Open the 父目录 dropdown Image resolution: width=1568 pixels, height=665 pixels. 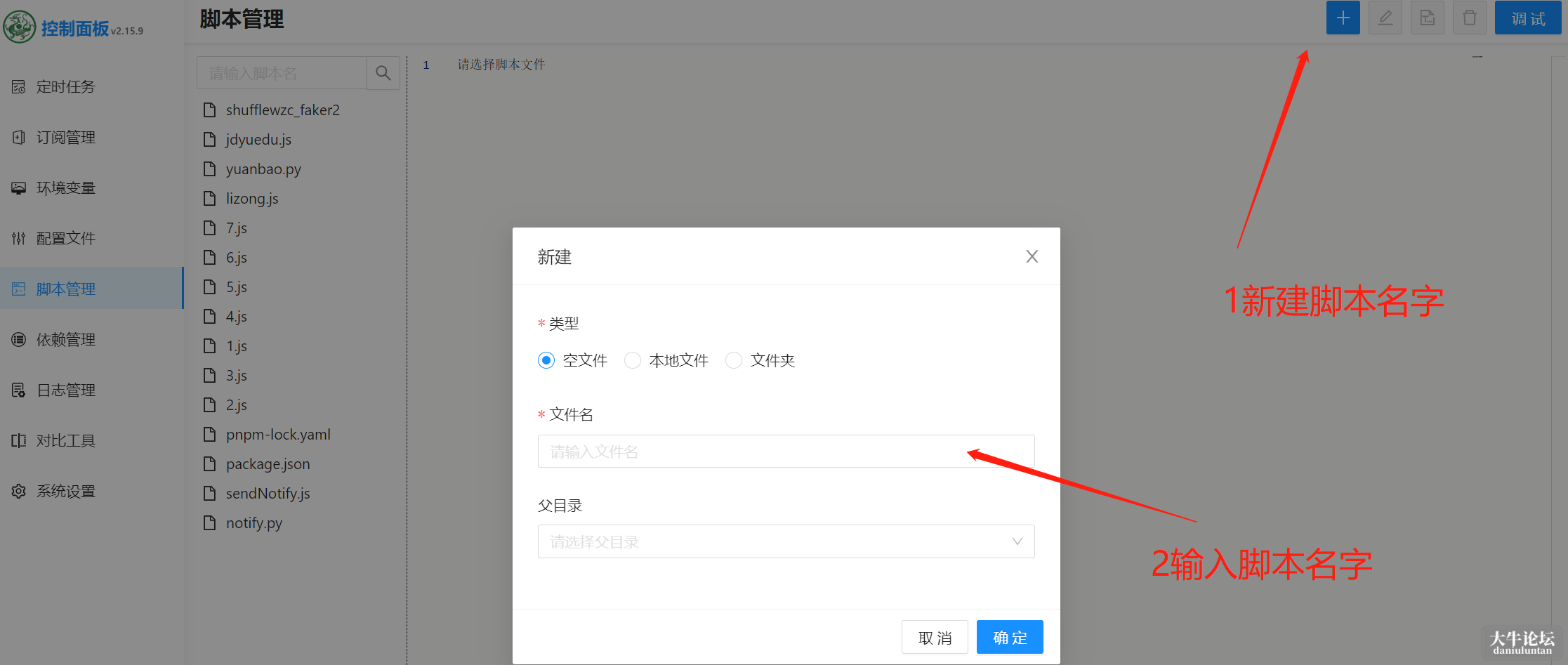pyautogui.click(x=786, y=541)
